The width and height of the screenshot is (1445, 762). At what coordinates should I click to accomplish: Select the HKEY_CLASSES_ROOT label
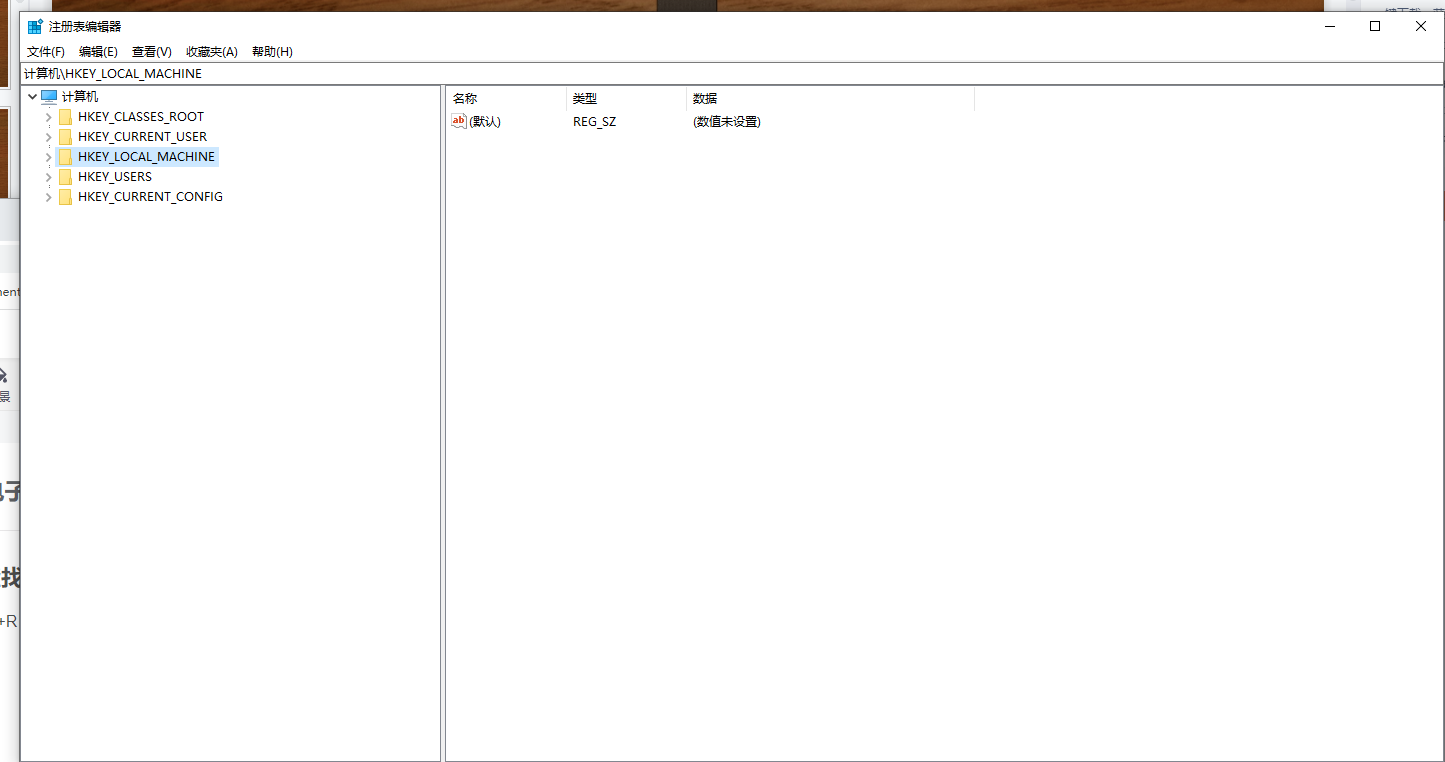tap(141, 117)
